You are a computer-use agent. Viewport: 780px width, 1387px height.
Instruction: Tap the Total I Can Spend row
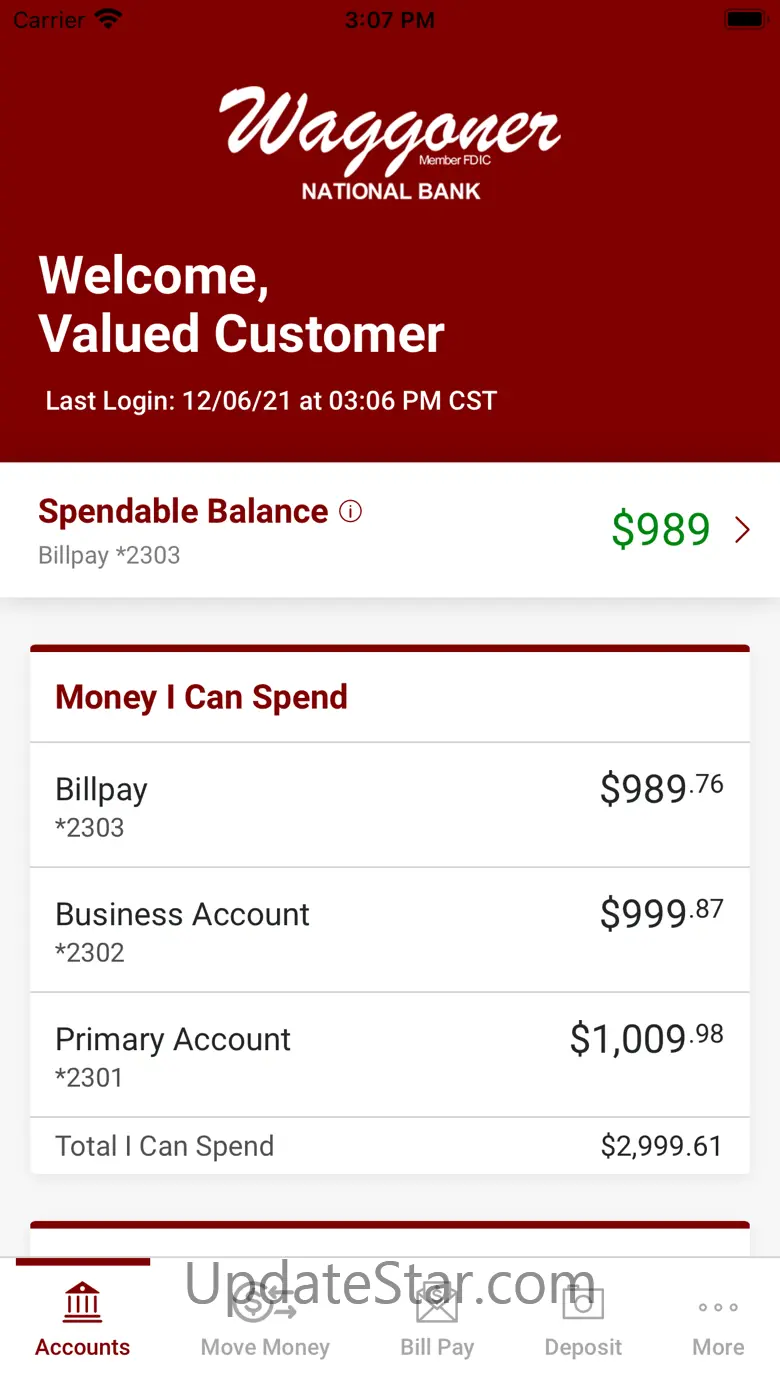tap(389, 1146)
